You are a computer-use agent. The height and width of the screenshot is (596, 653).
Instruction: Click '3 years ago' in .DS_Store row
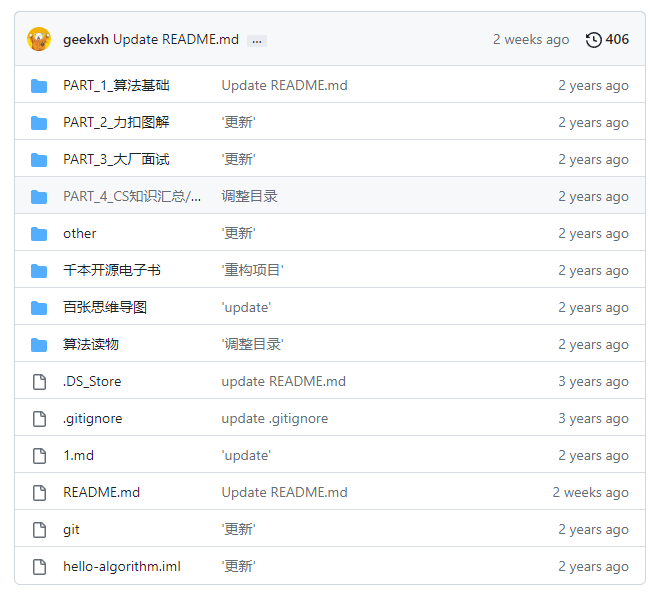tap(593, 382)
